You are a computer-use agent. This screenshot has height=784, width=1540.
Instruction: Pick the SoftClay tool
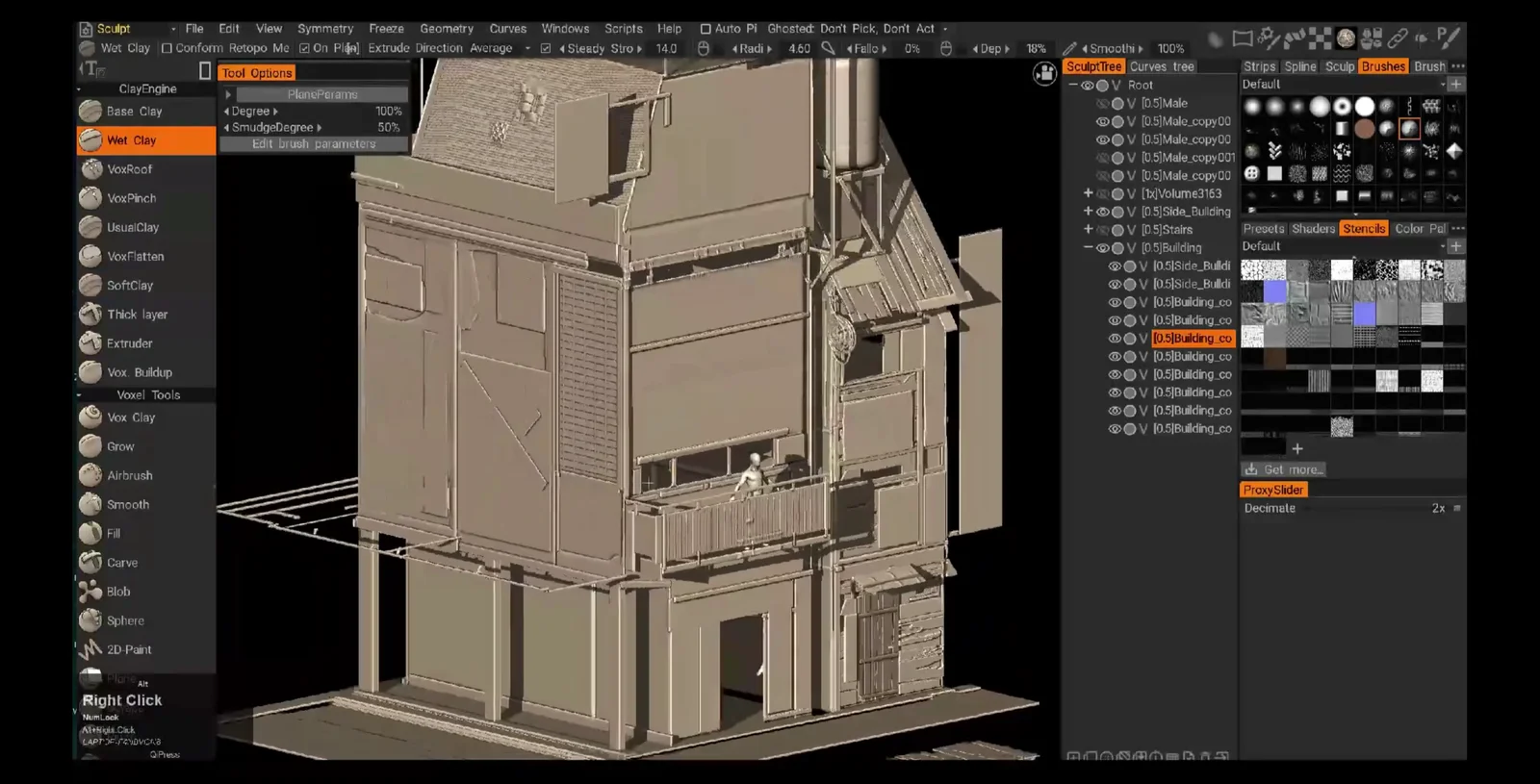click(145, 286)
